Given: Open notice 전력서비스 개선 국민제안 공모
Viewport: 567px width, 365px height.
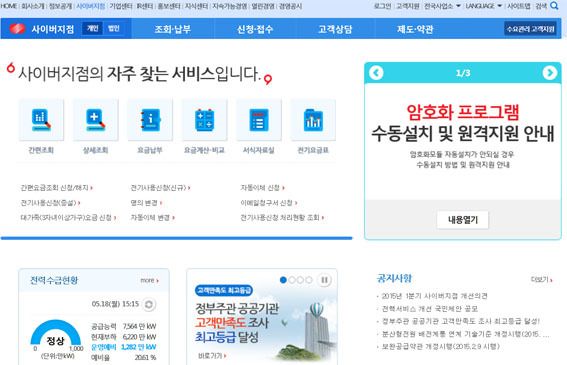Looking at the screenshot, I should tap(430, 309).
